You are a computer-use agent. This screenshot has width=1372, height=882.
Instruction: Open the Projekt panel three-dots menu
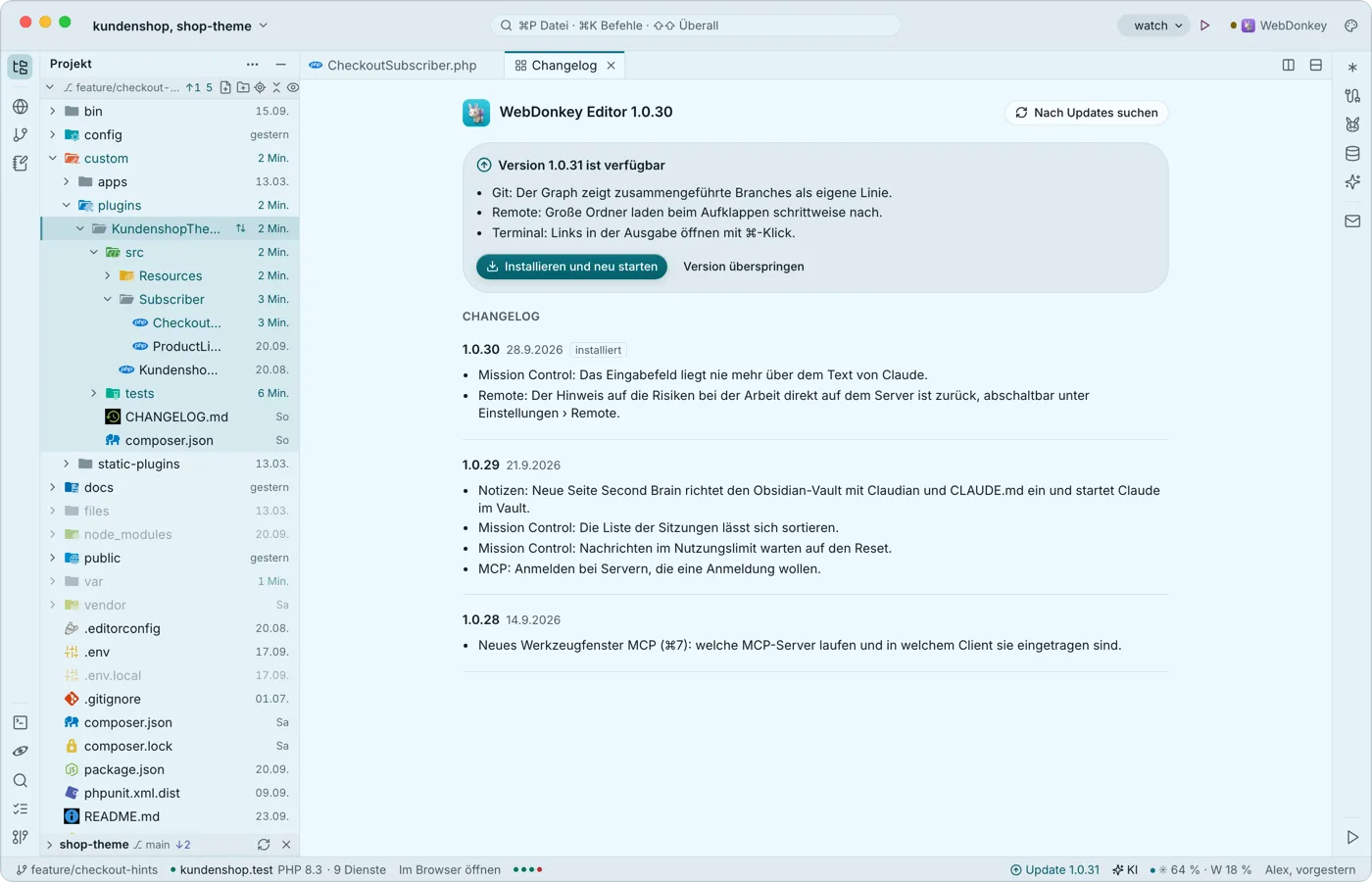coord(252,64)
